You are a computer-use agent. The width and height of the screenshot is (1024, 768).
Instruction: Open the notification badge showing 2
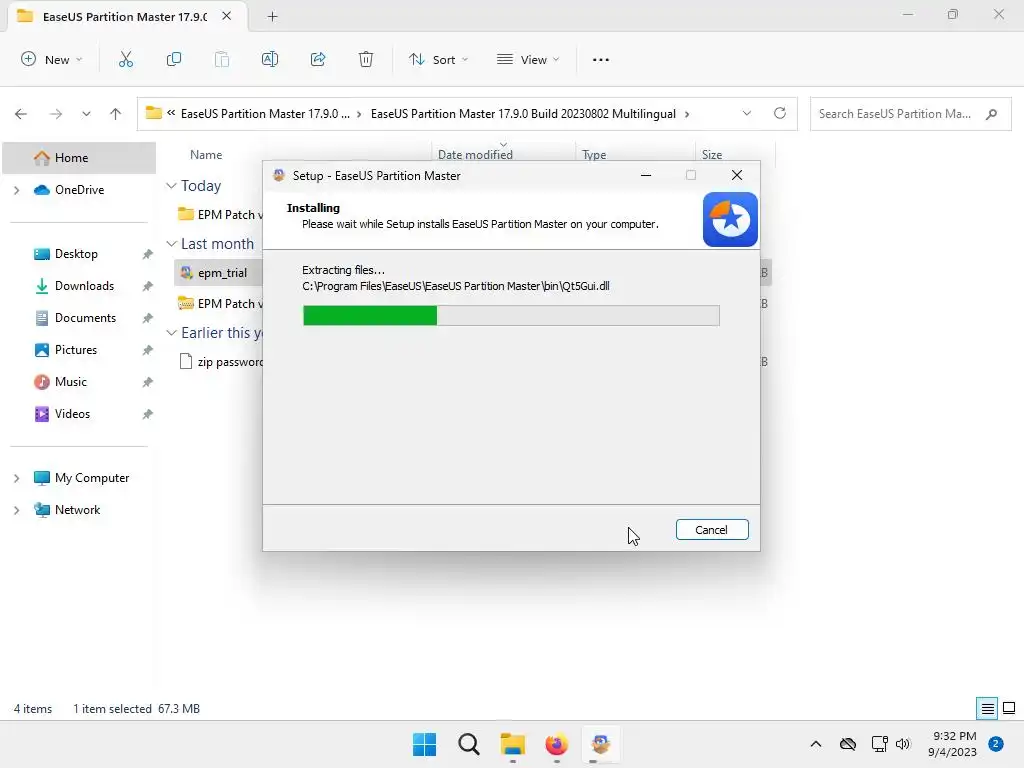point(996,744)
